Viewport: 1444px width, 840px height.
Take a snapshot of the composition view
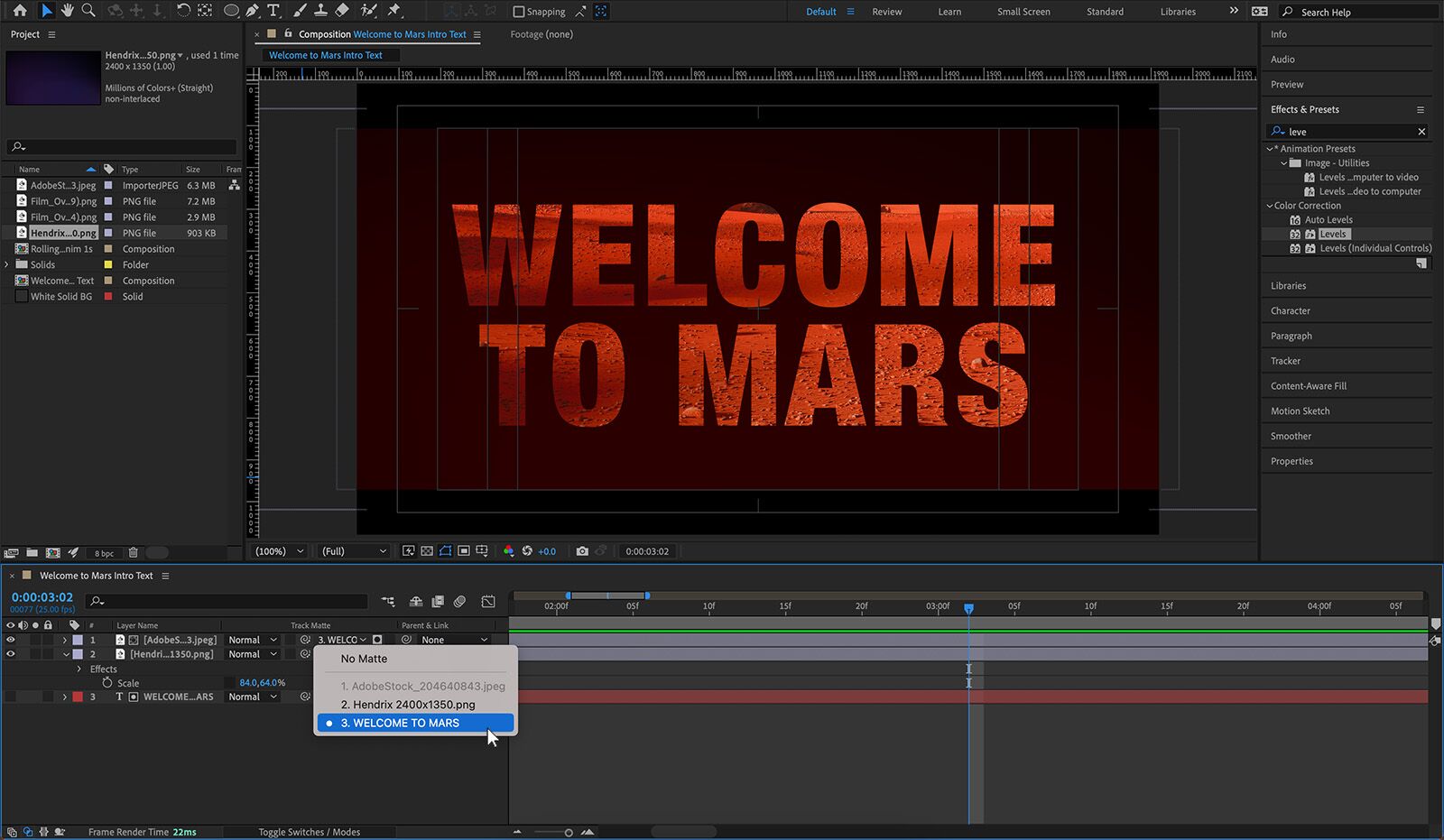[583, 551]
